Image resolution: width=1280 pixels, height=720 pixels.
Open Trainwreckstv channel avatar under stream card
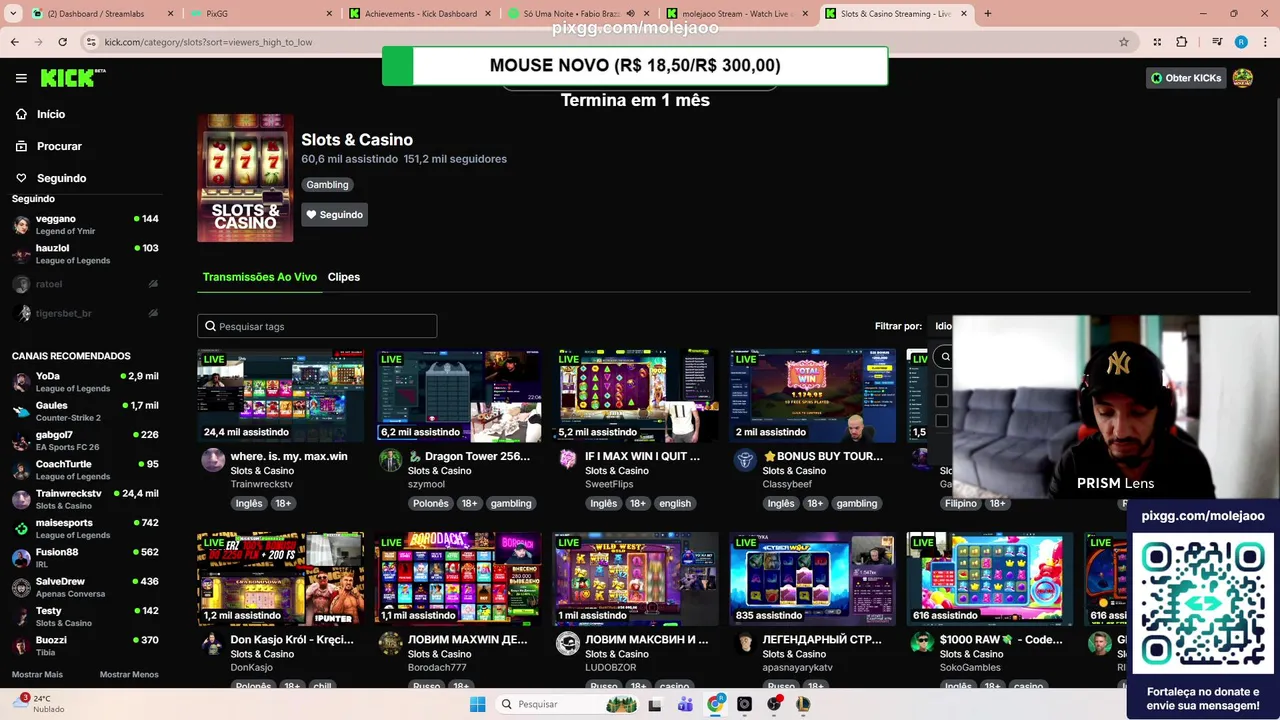(x=213, y=460)
